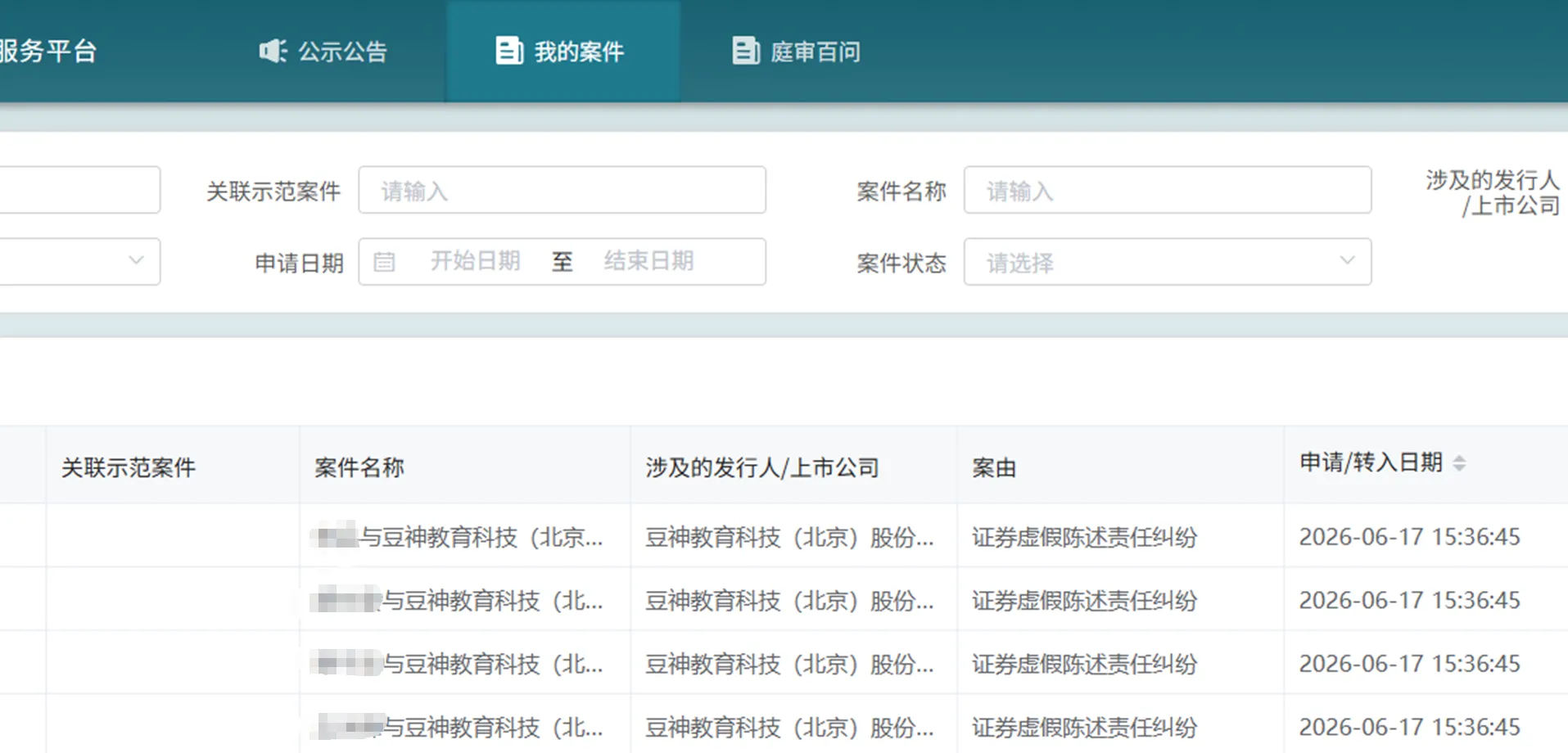Click first row issuer 豆神教育科技（北京）股份...
Image resolution: width=1568 pixels, height=753 pixels.
tap(789, 537)
